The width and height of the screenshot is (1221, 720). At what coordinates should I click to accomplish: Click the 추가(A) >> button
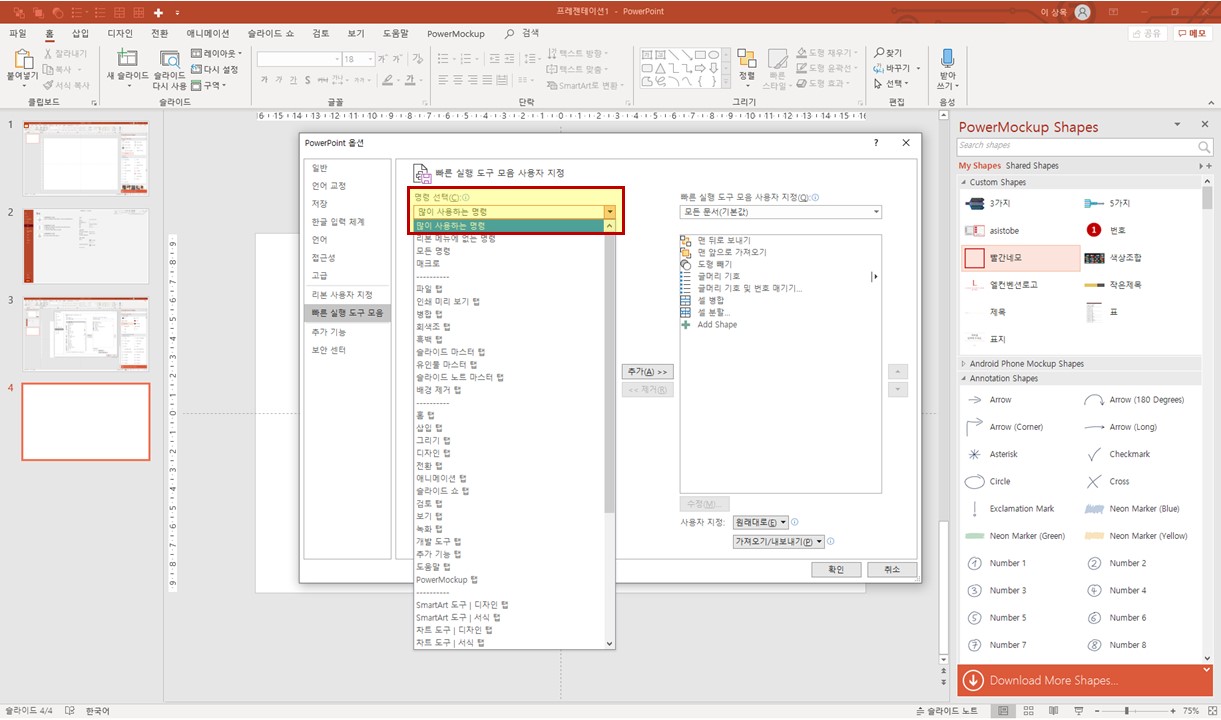point(647,371)
